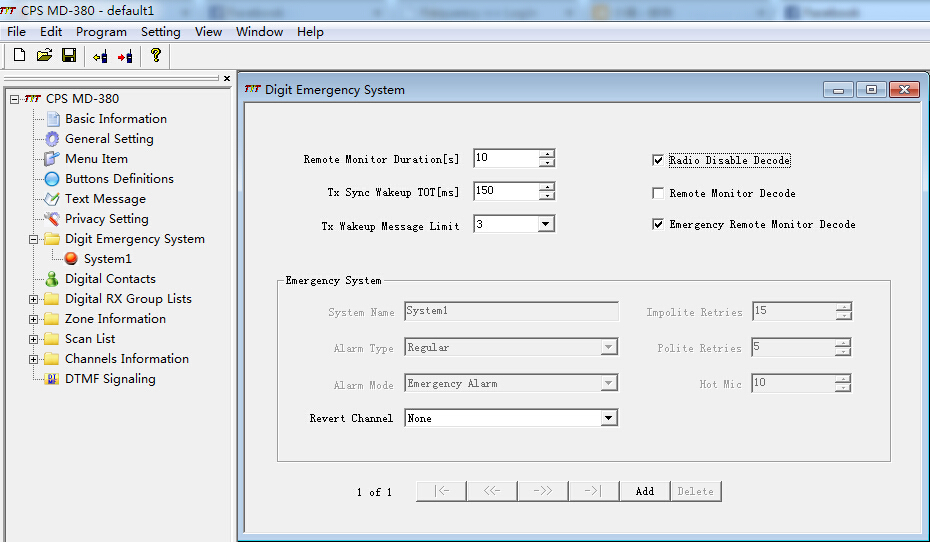Click the Digital Contacts person icon

(52, 279)
